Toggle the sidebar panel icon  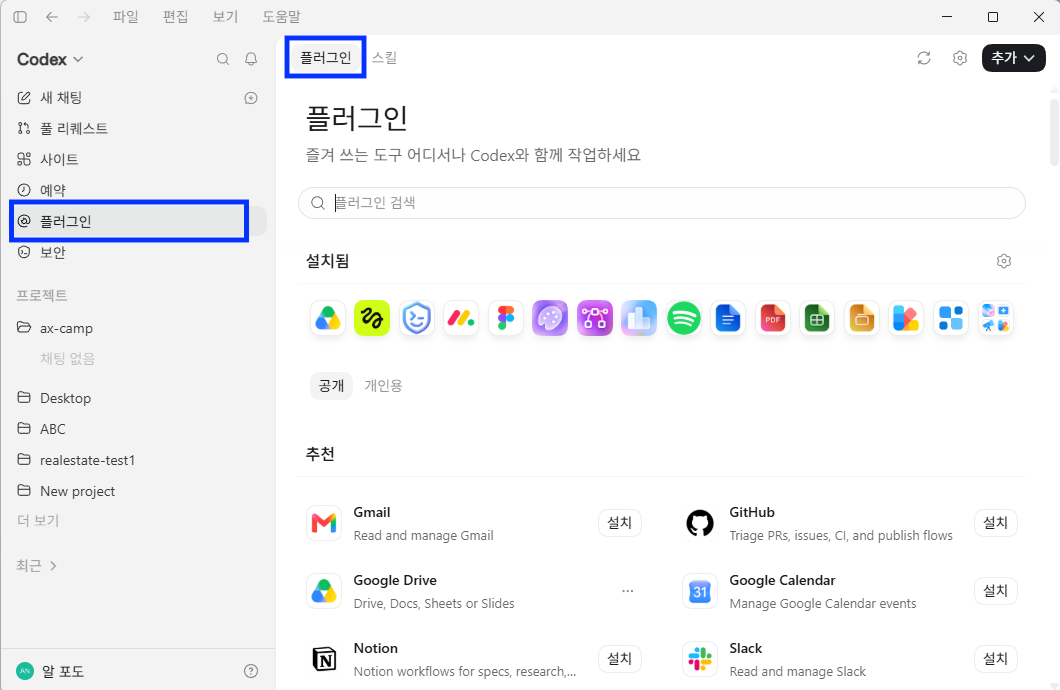pos(20,17)
